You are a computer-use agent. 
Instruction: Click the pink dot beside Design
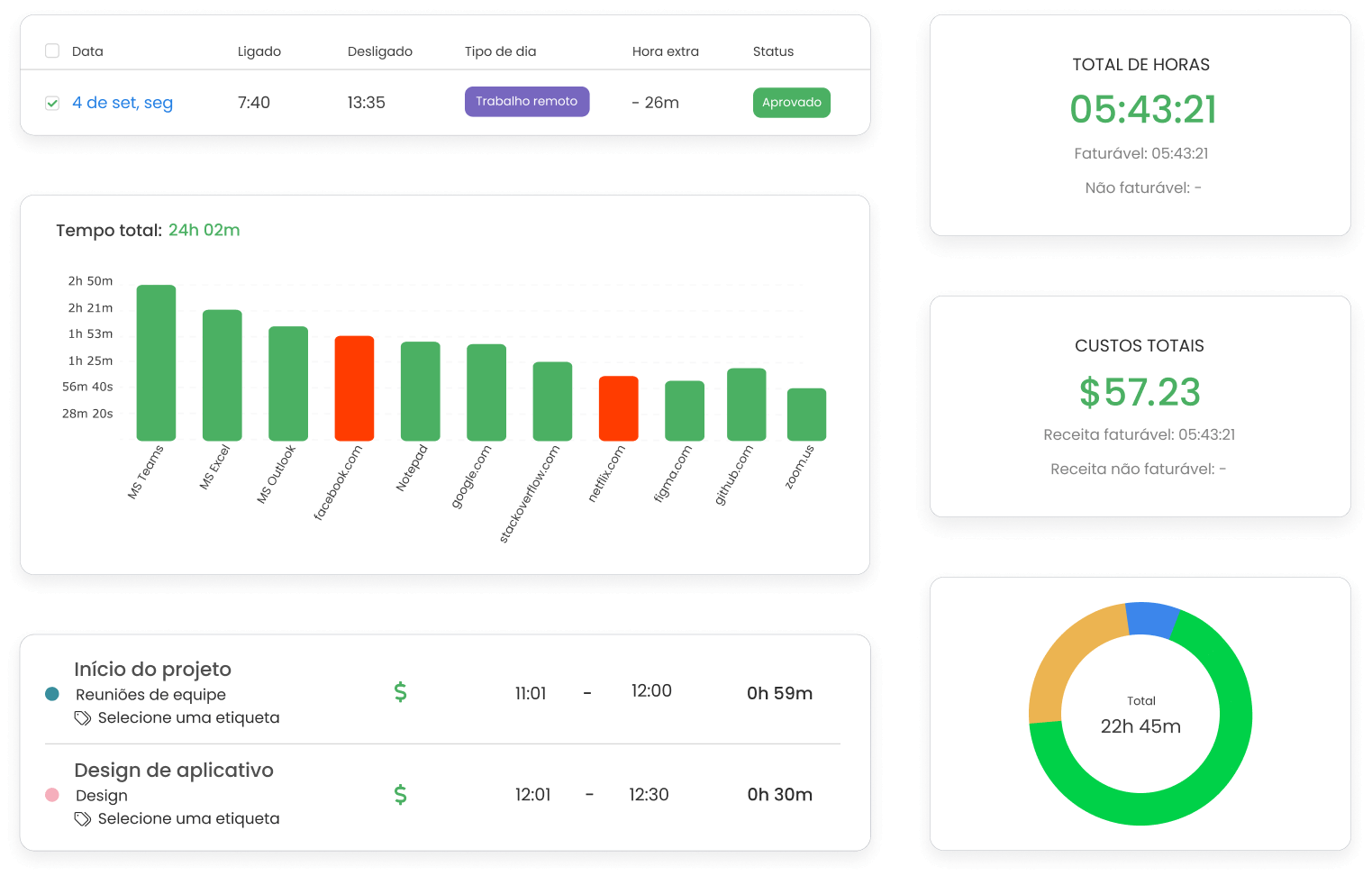[55, 796]
